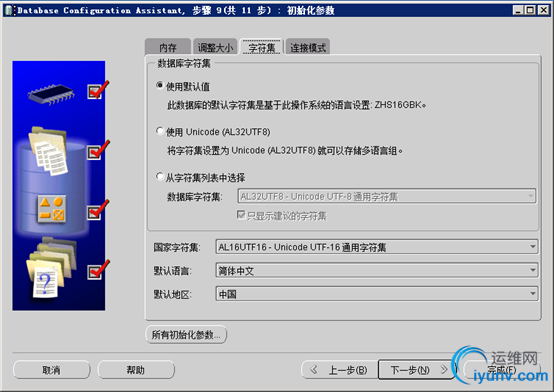Click the 数据库字符集 group title
This screenshot has width=554, height=392.
[x=184, y=63]
